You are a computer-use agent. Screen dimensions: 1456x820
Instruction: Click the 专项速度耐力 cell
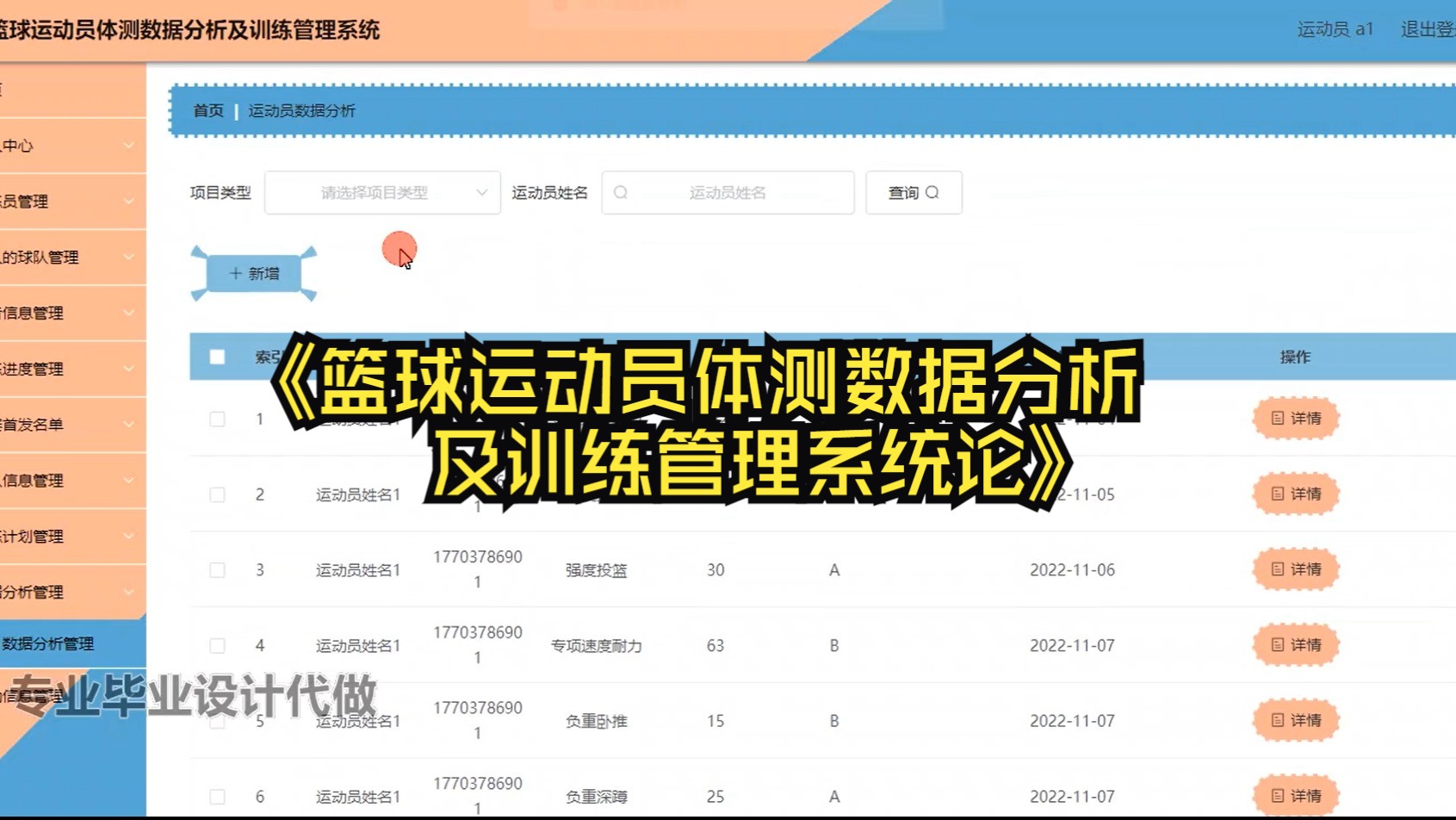point(596,646)
